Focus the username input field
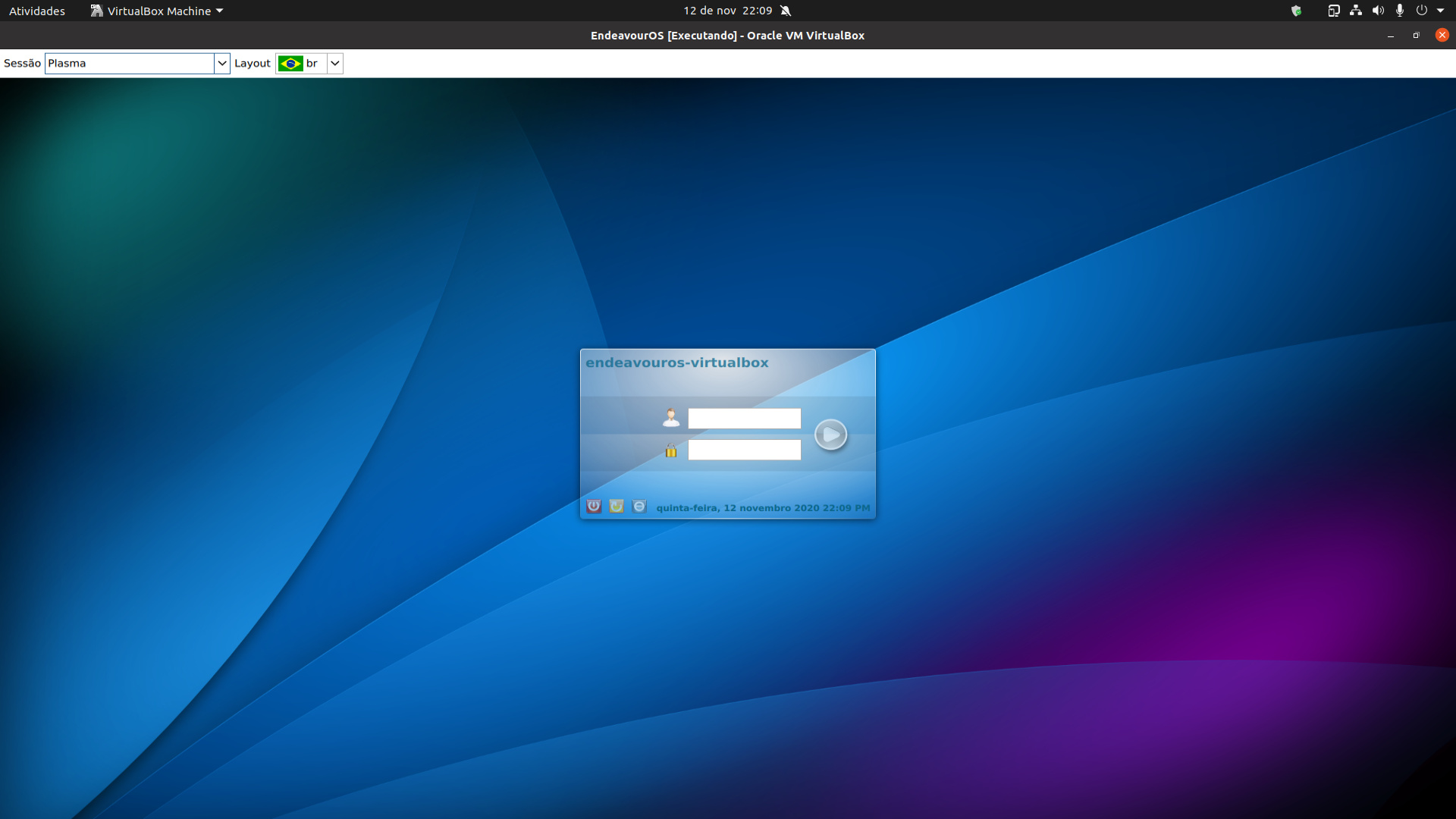This screenshot has width=1456, height=819. pyautogui.click(x=745, y=419)
